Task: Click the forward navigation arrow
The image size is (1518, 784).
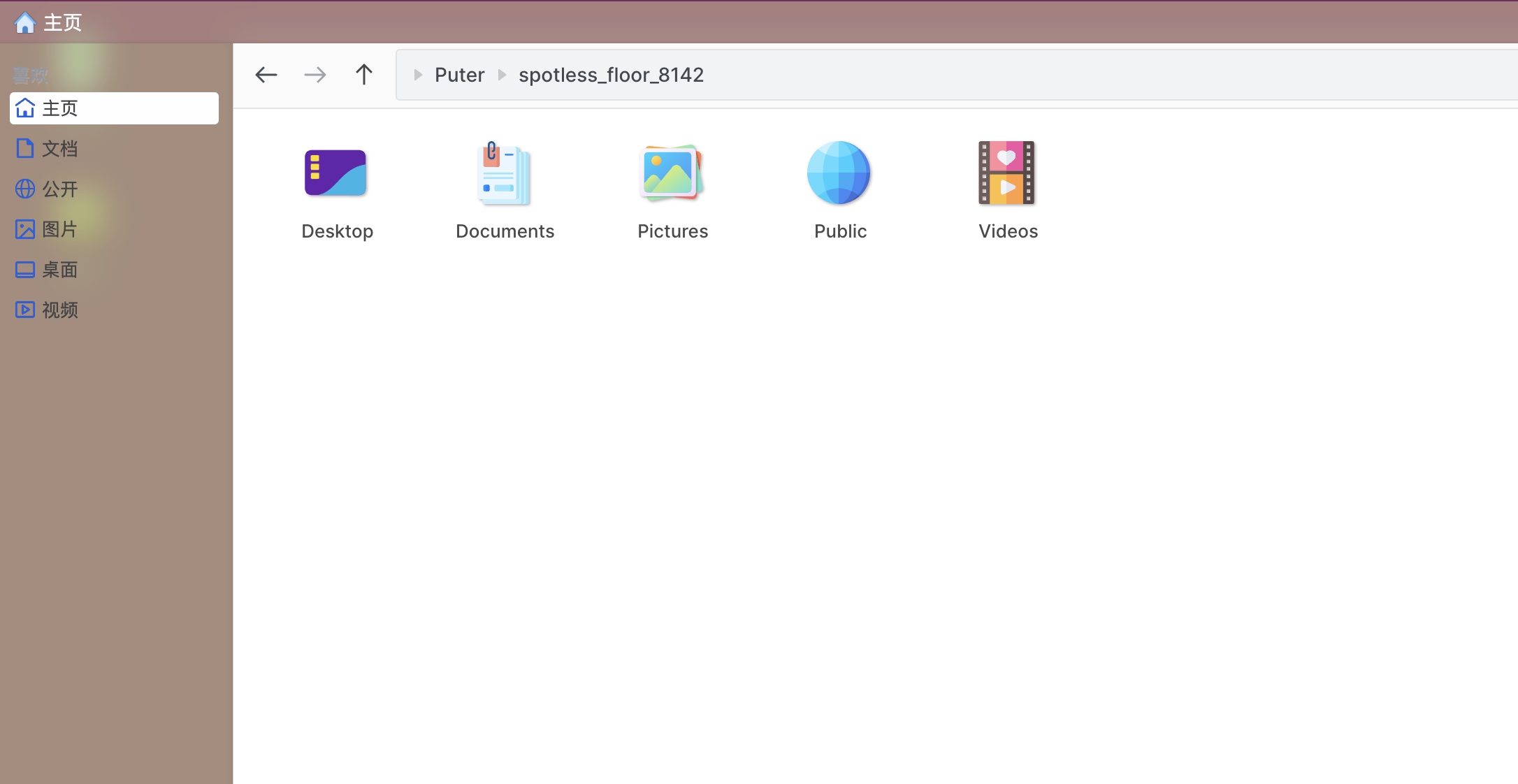Action: 315,75
